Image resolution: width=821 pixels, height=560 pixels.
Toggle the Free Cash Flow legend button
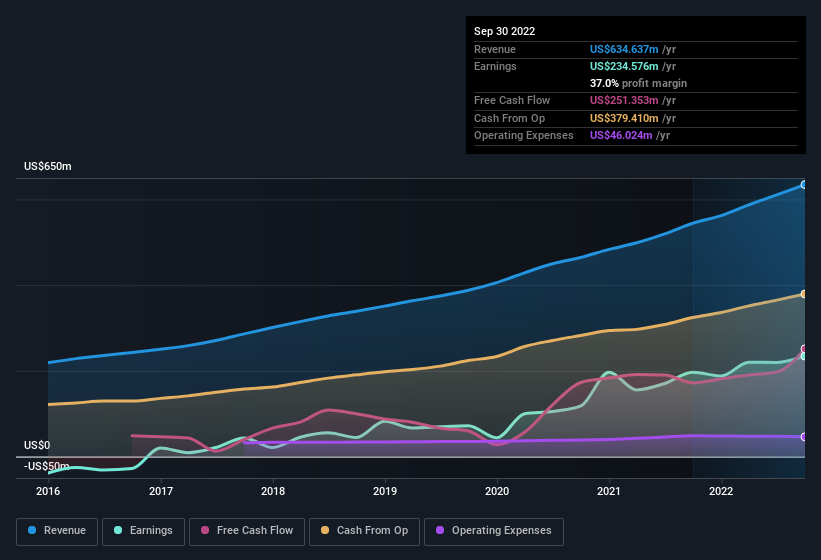tap(247, 531)
